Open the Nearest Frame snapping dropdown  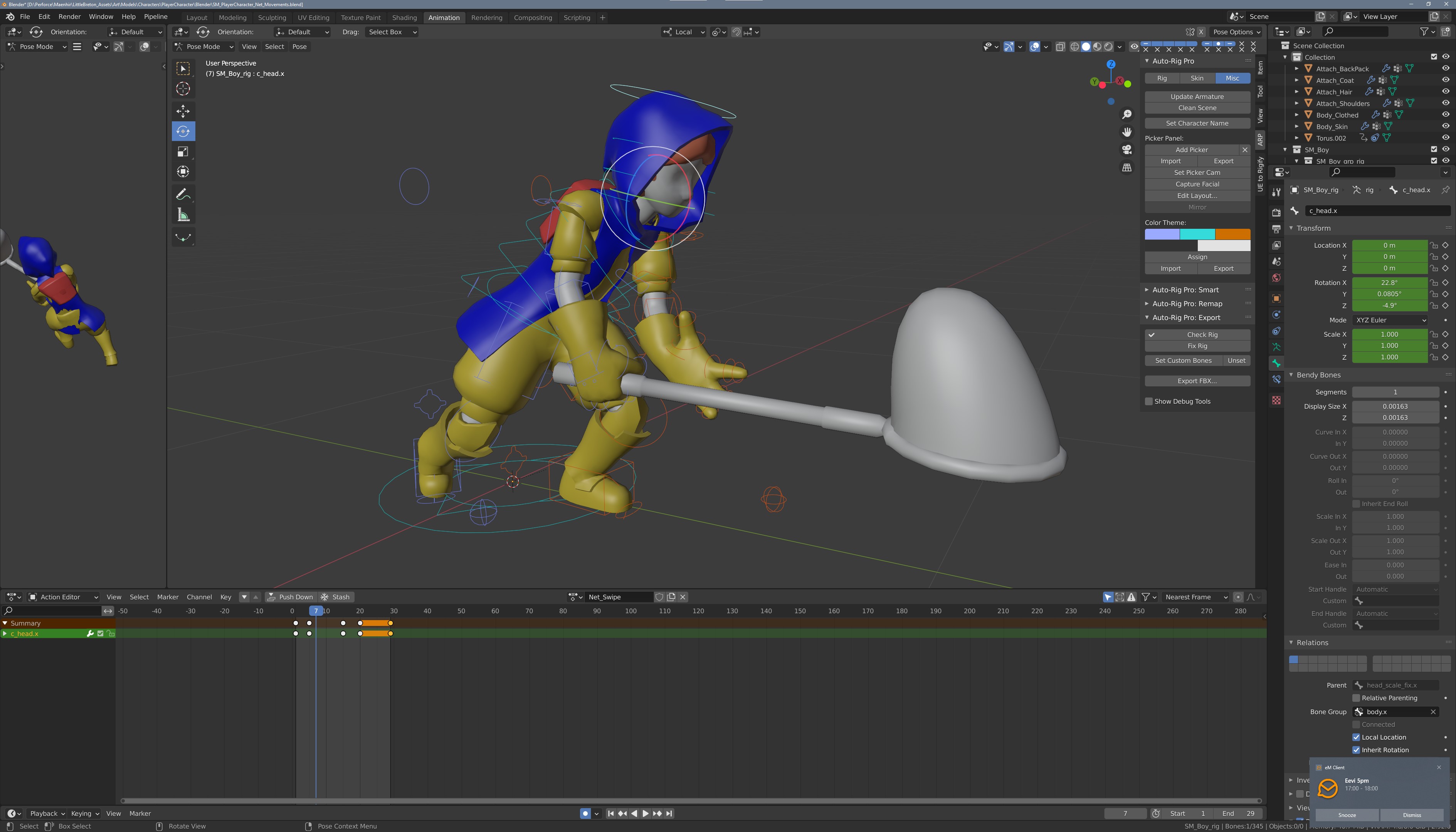point(1195,597)
